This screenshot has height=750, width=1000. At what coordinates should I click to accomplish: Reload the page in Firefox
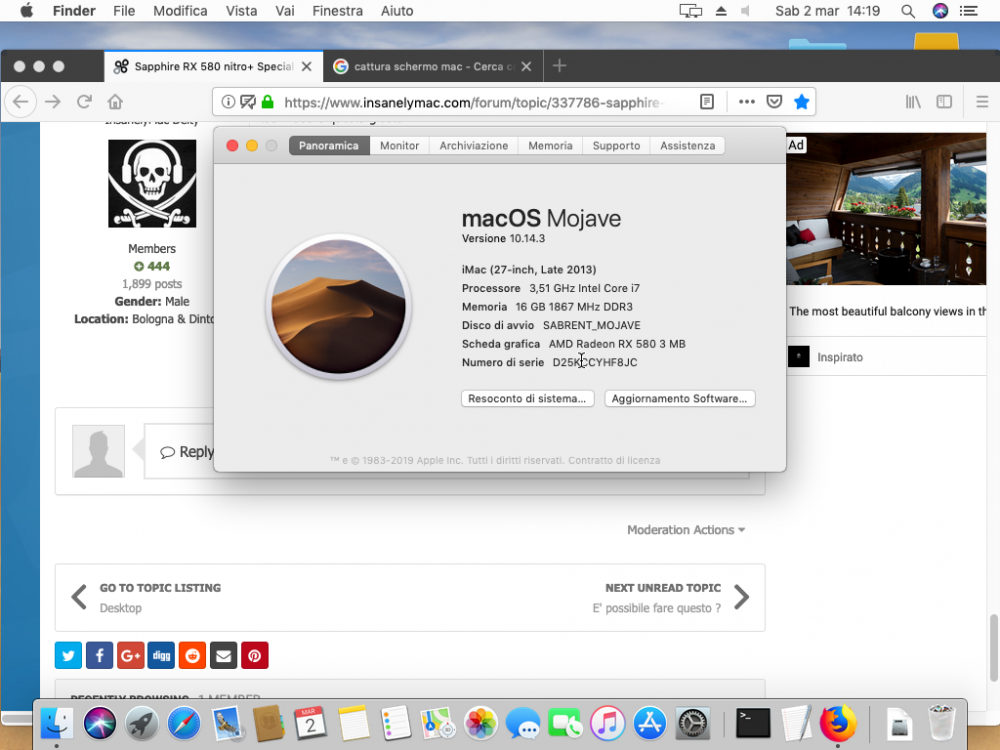click(84, 102)
